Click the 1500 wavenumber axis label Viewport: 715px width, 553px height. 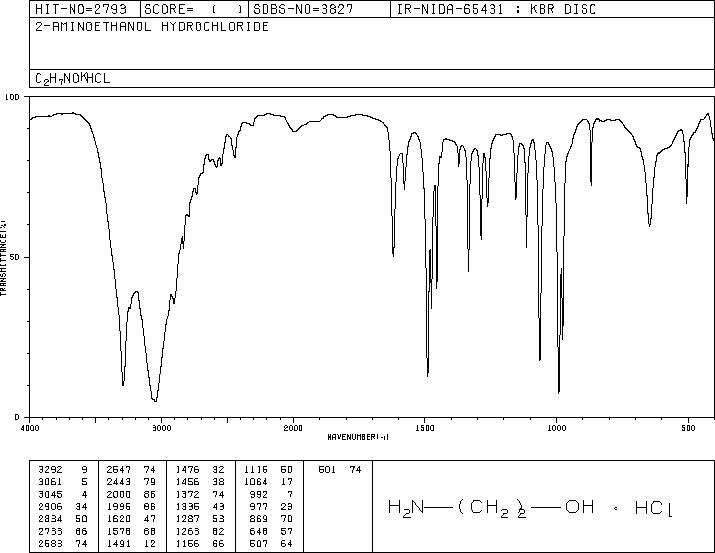pos(425,428)
